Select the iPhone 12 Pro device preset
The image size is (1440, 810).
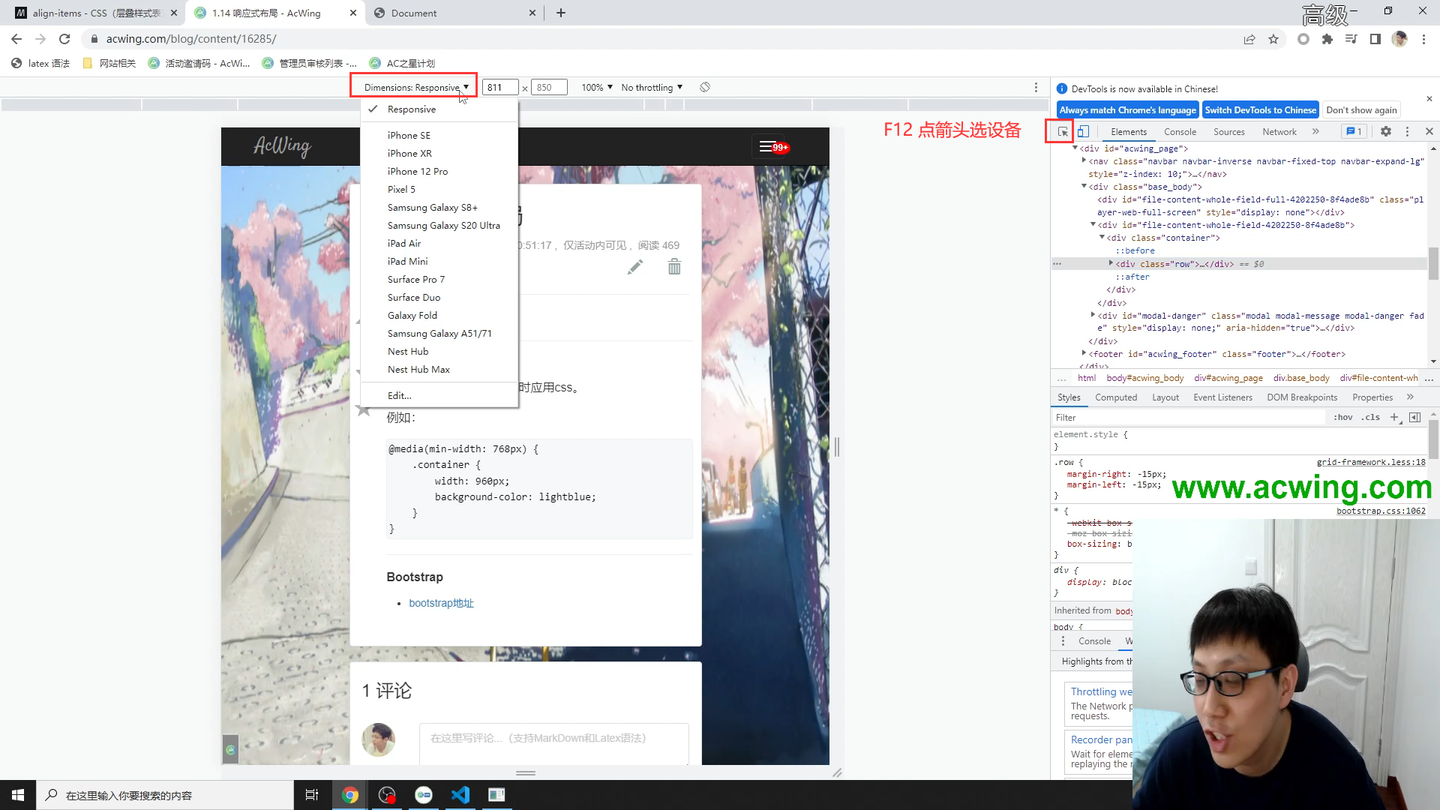tap(418, 171)
